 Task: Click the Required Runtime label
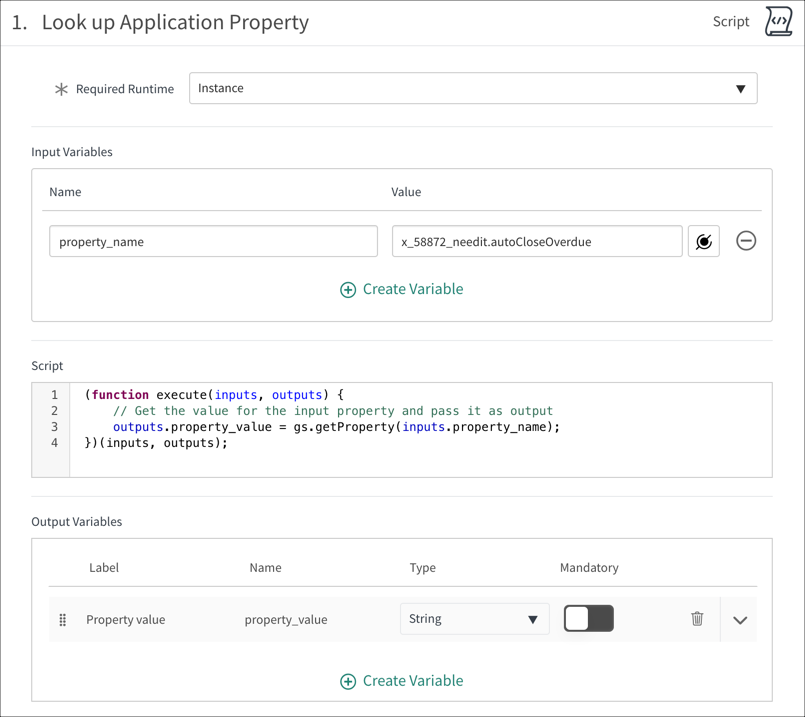click(125, 89)
